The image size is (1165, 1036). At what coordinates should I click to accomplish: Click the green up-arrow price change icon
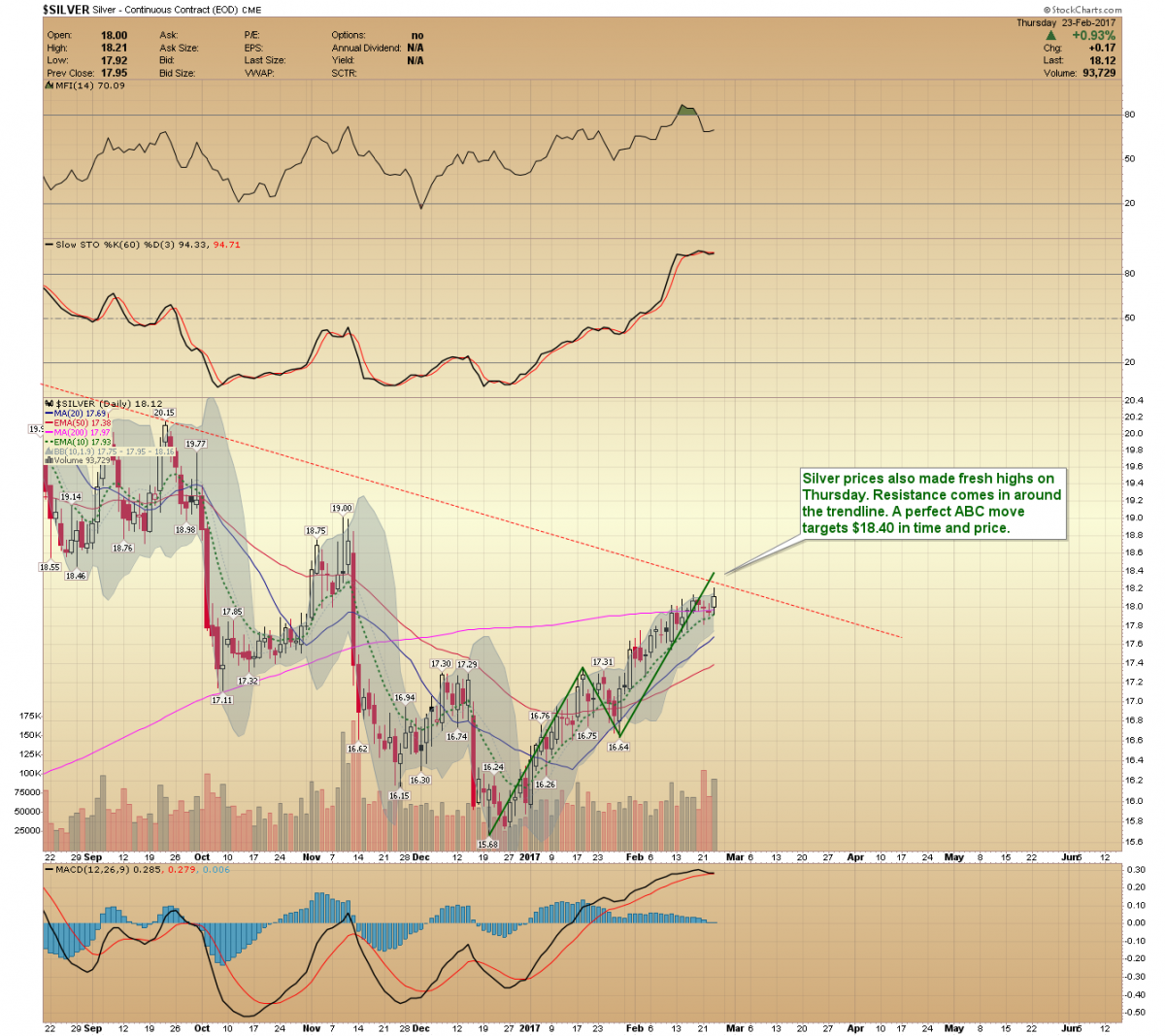(1050, 35)
